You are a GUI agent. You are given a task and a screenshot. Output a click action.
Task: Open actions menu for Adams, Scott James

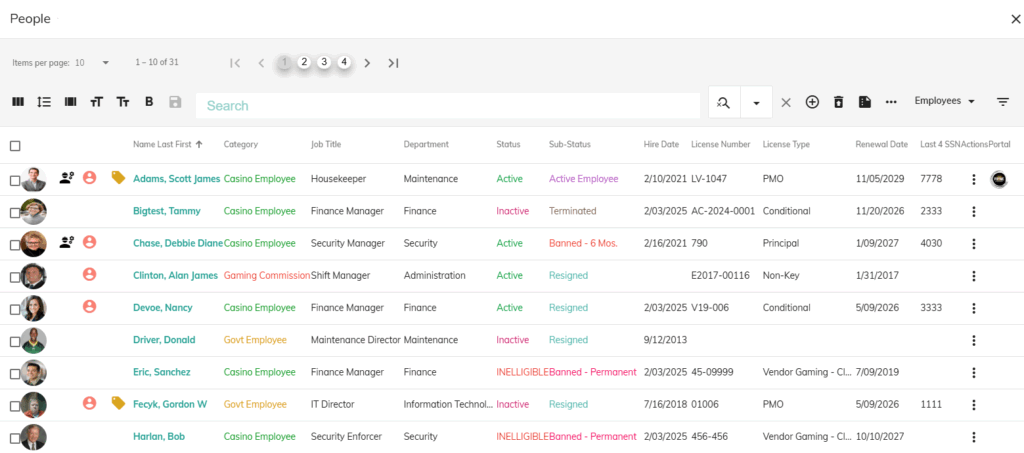click(x=973, y=179)
